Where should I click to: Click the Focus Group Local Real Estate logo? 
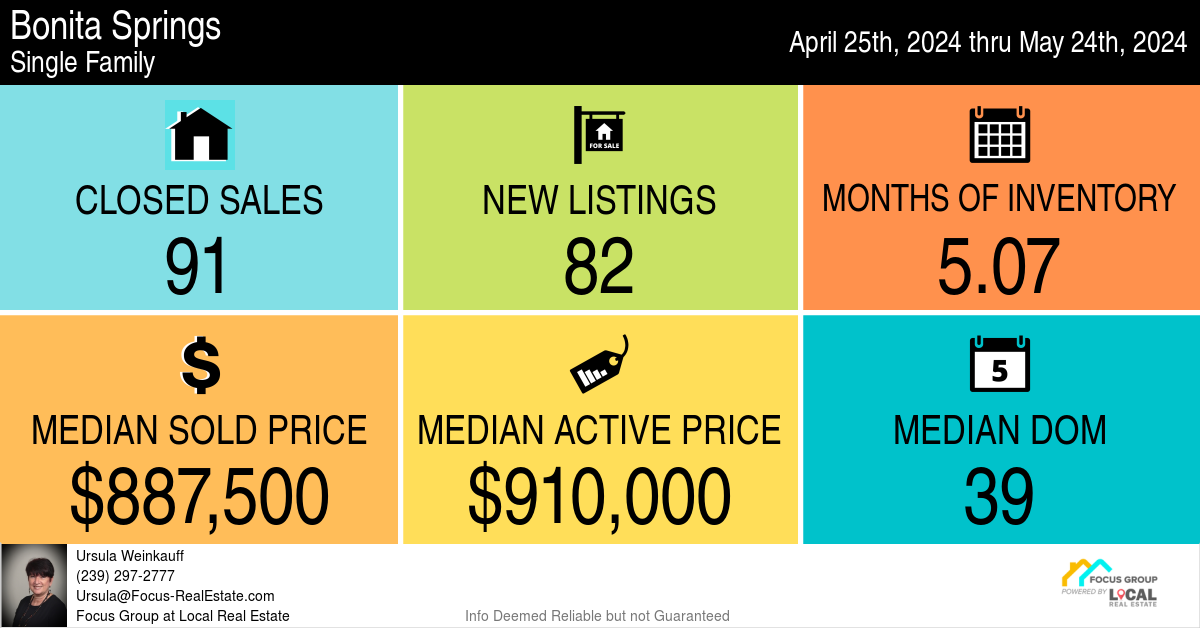tap(1109, 583)
